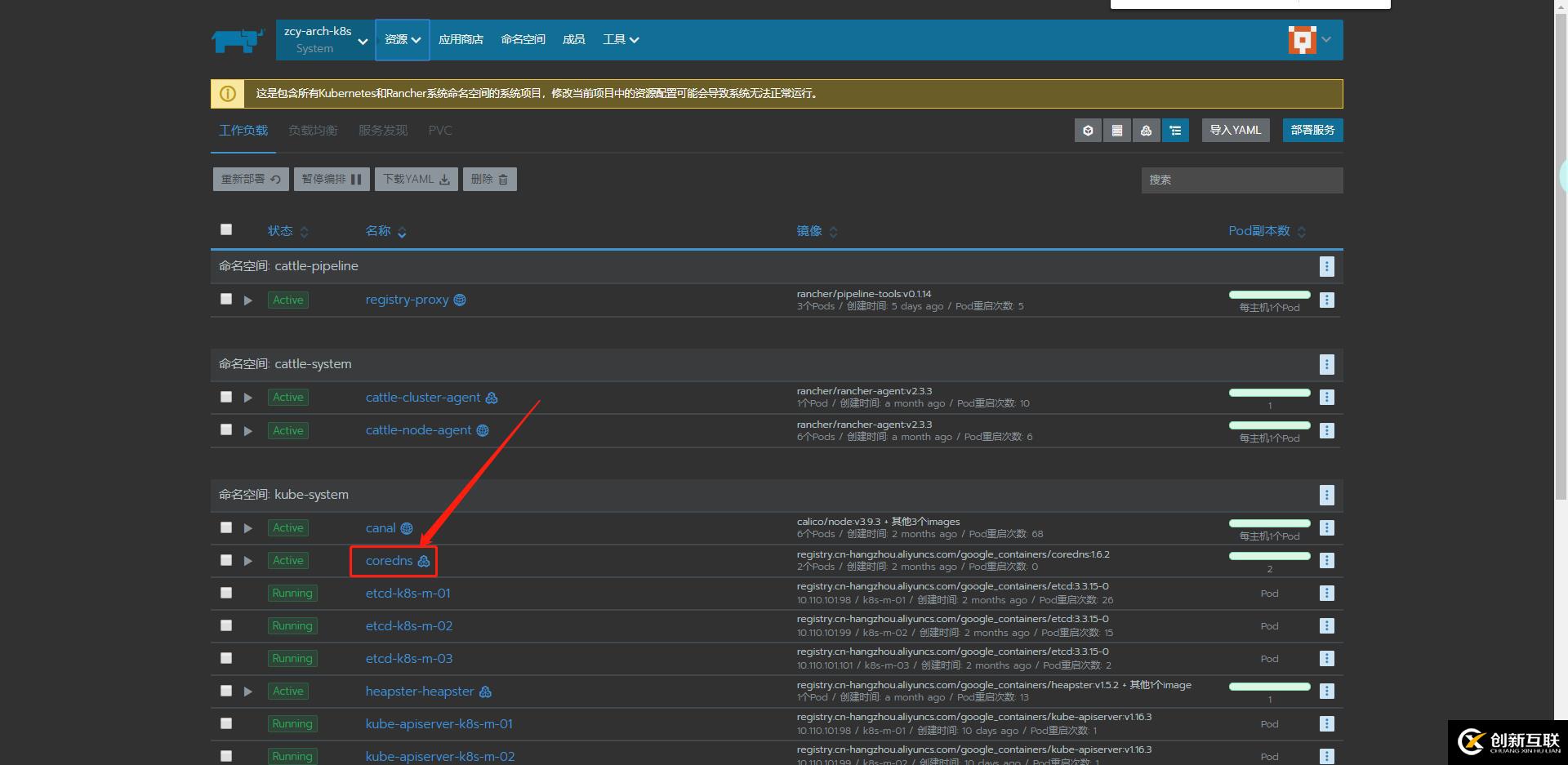Open the kube-system namespace action menu
The height and width of the screenshot is (765, 1568).
coord(1327,495)
